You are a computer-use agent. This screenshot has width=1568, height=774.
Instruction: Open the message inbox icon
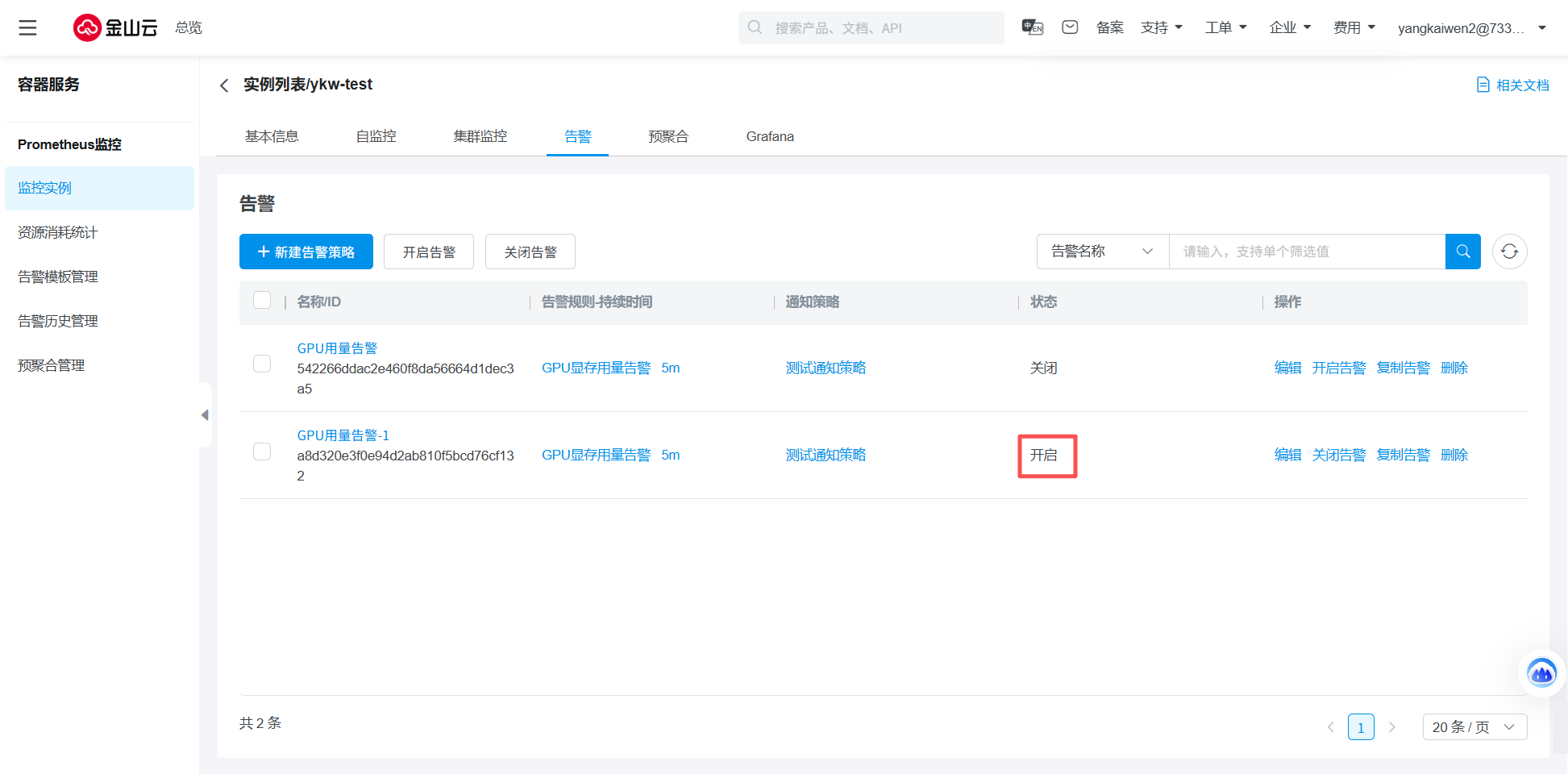point(1070,27)
